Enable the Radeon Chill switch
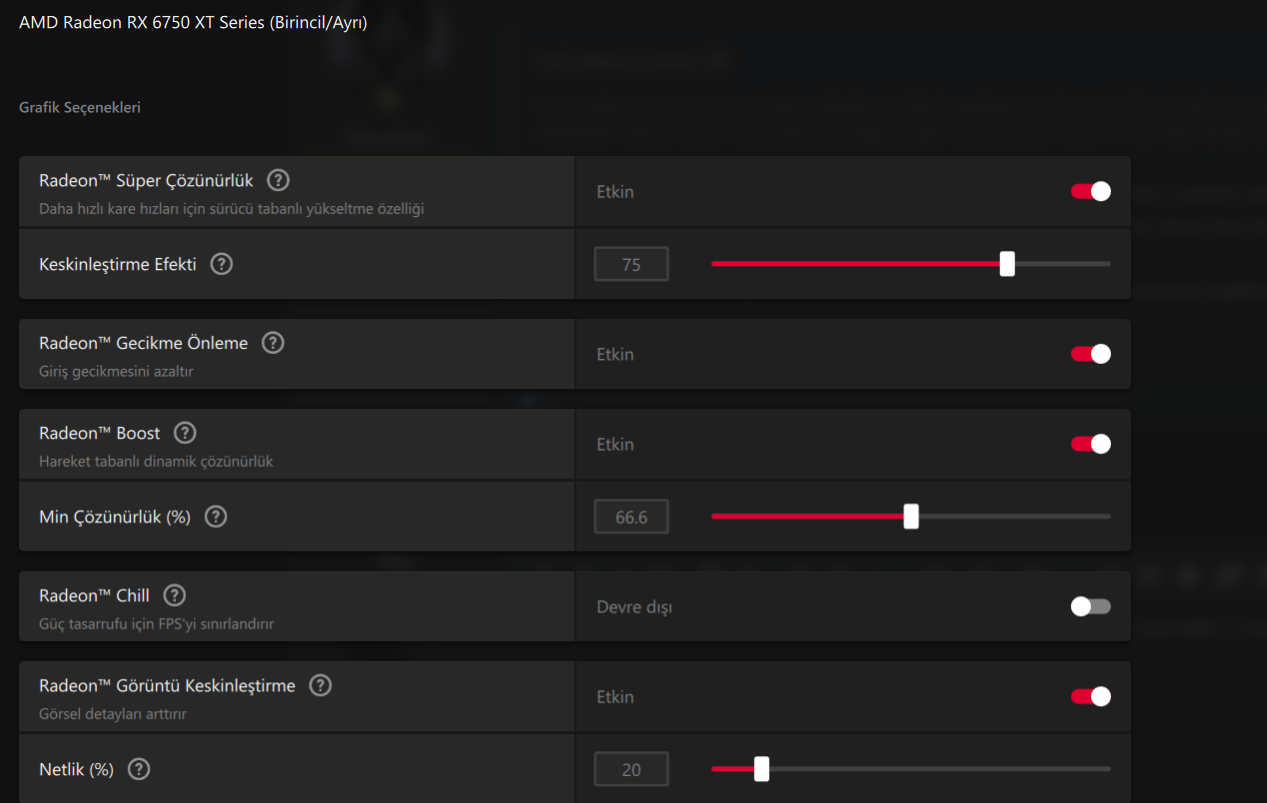1267x803 pixels. click(1091, 606)
